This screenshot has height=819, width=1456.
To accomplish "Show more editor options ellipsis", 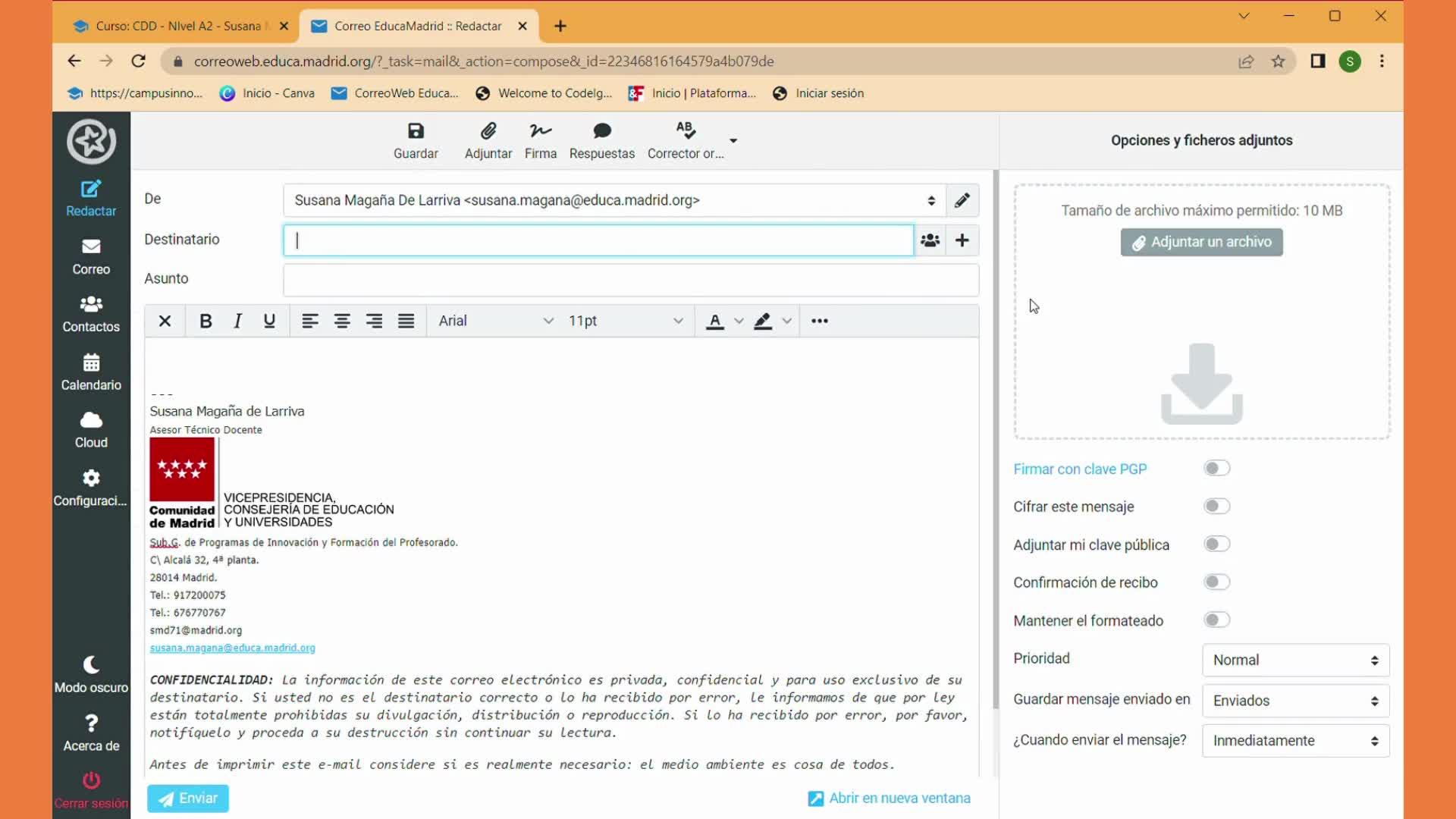I will (x=819, y=321).
